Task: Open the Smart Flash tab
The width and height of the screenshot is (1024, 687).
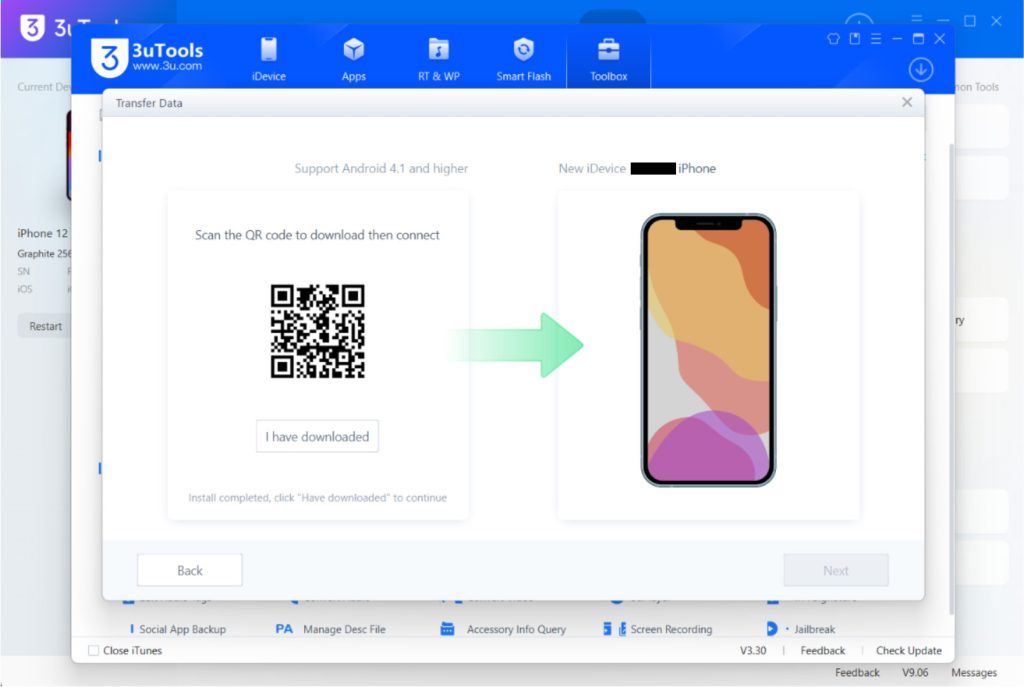Action: (523, 59)
